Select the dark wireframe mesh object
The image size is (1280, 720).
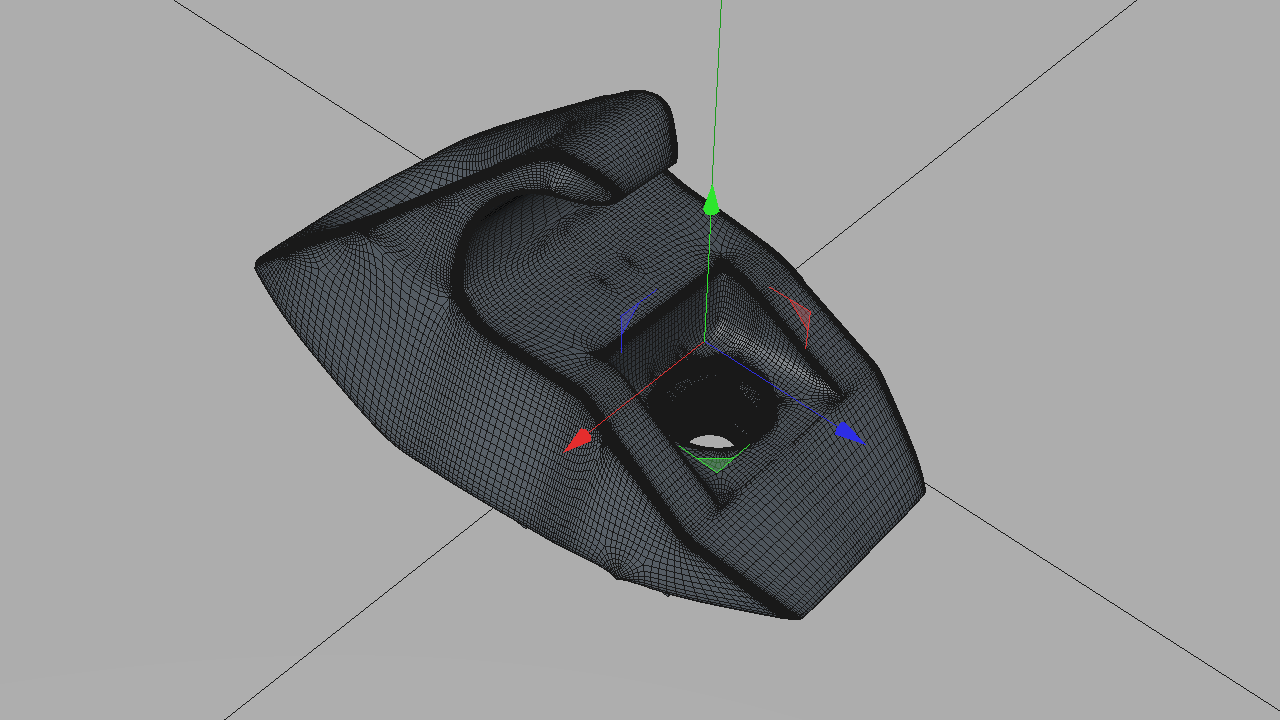click(x=590, y=355)
